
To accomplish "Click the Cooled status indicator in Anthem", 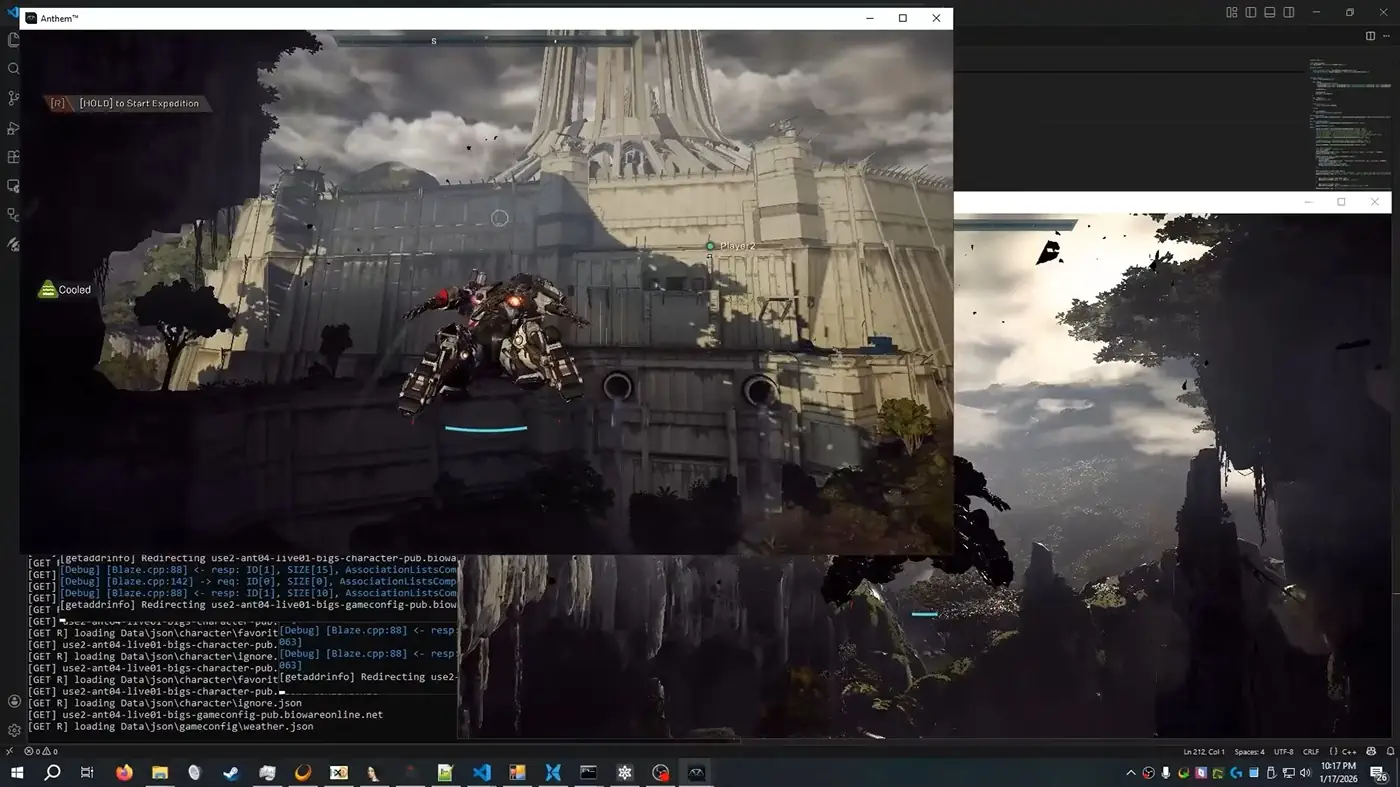I will pyautogui.click(x=65, y=290).
